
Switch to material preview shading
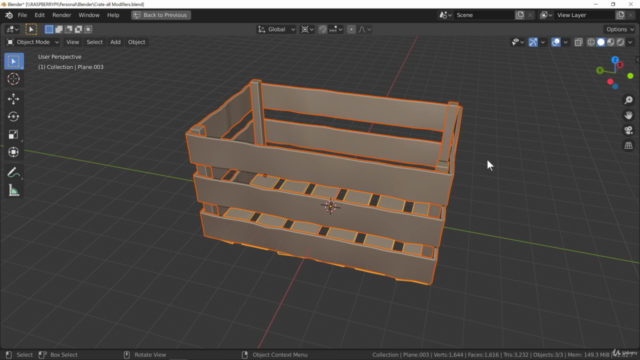[x=611, y=42]
